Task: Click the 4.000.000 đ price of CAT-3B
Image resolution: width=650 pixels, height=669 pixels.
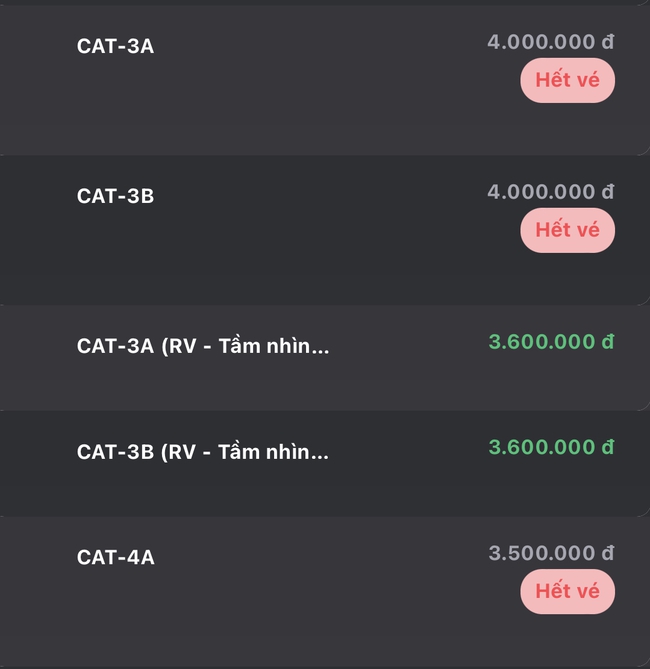Action: pos(550,192)
